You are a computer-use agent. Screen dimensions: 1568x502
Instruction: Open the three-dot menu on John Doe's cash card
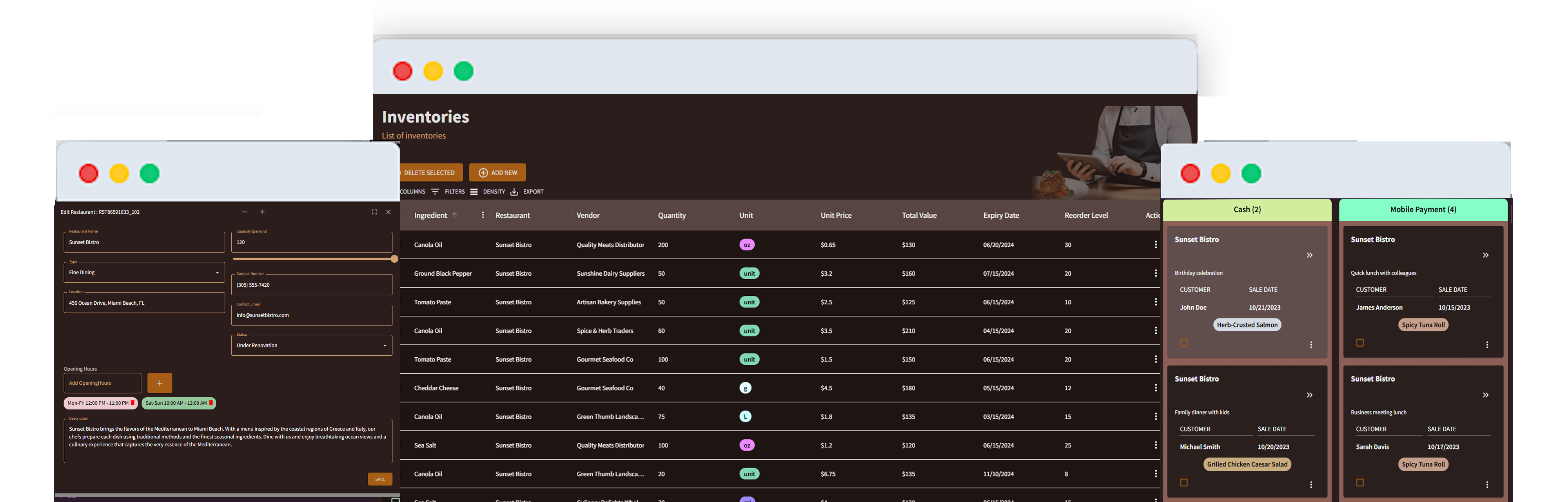1311,344
